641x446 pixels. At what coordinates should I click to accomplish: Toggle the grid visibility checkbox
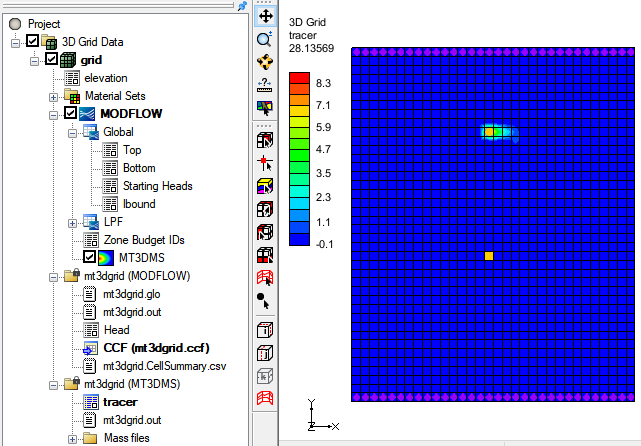(51, 58)
